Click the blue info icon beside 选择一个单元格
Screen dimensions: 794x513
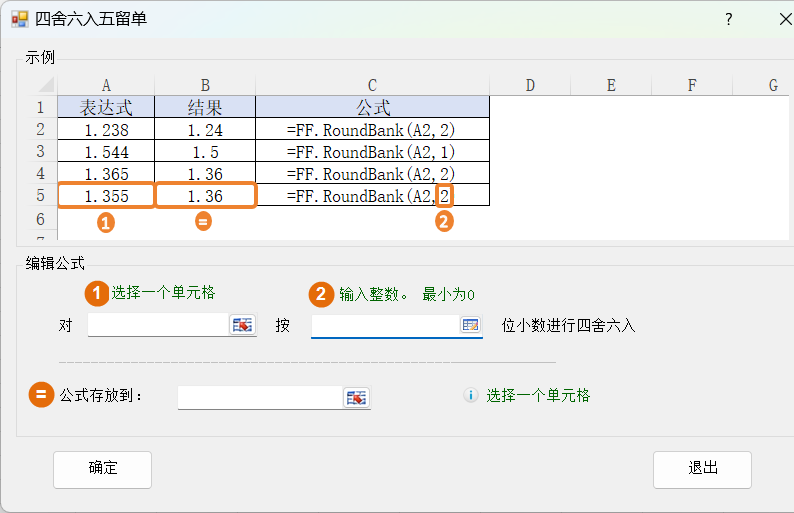pyautogui.click(x=471, y=396)
